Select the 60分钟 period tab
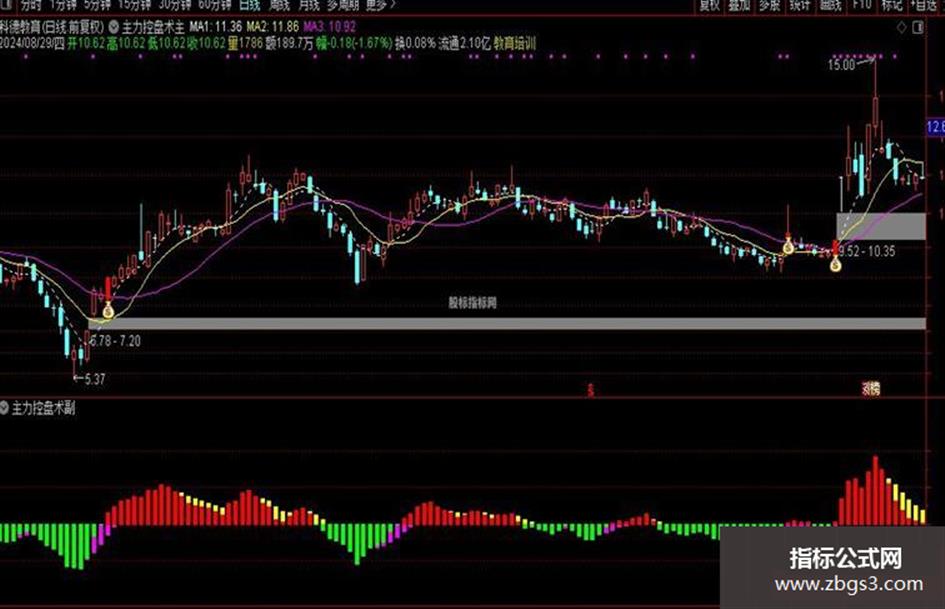 215,5
